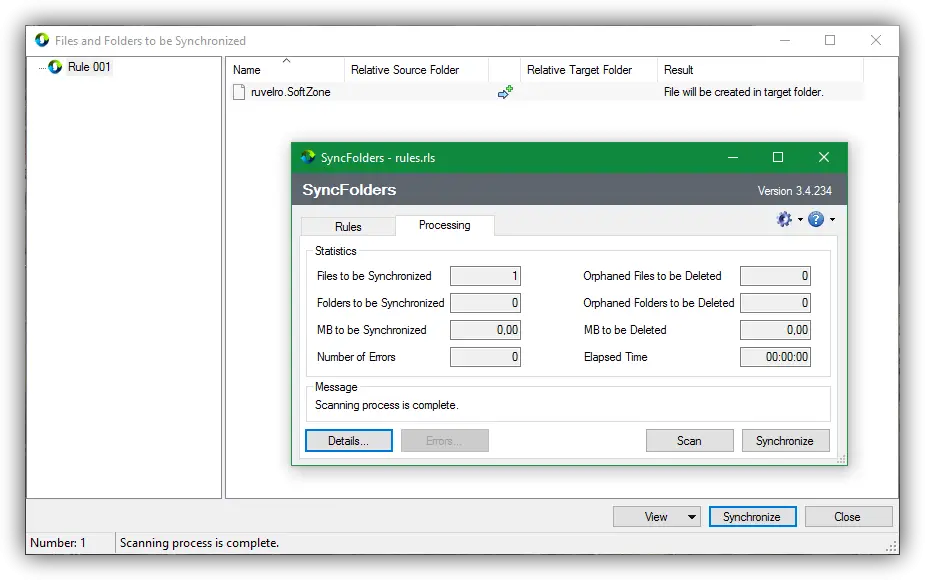This screenshot has height=580, width=925.
Task: Click the Orphaned Folders to be Deleted value field
Action: pyautogui.click(x=775, y=303)
